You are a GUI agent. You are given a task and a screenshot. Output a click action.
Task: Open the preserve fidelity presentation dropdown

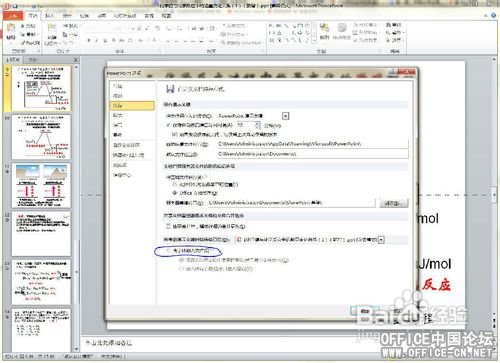pos(381,240)
